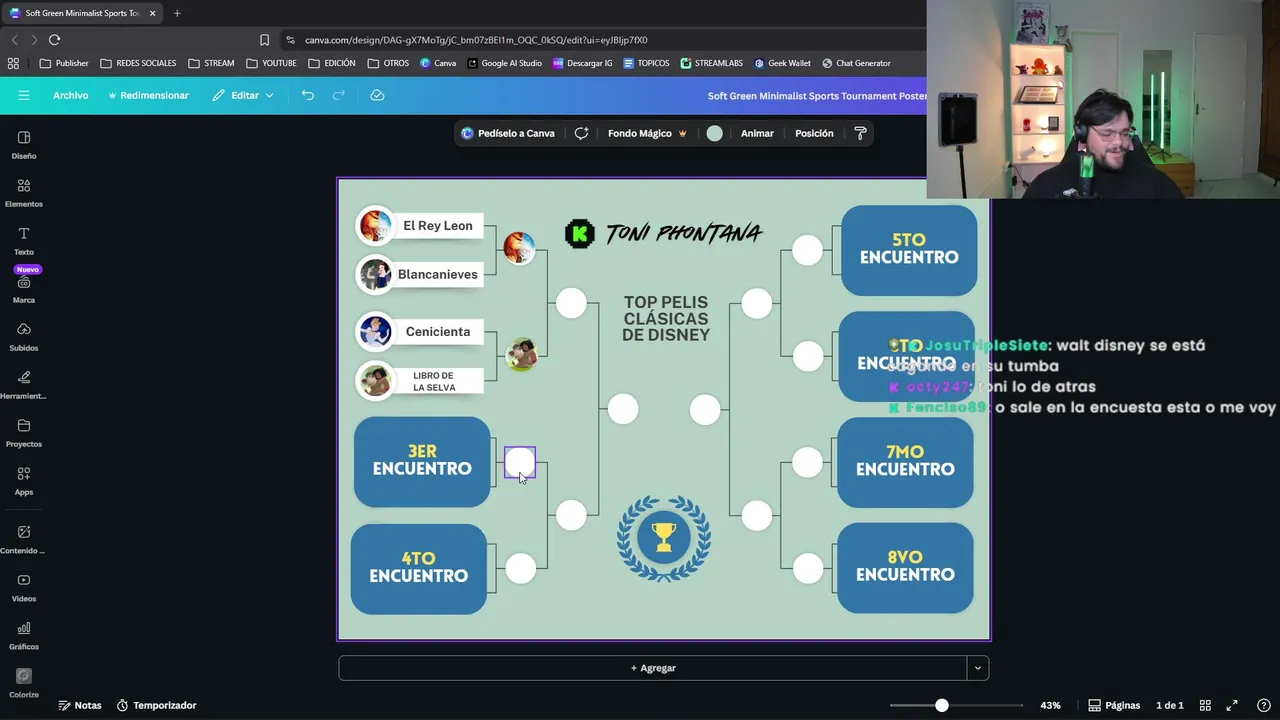Image resolution: width=1280 pixels, height=720 pixels.
Task: Open the Google AI Studio bookmark
Action: click(504, 63)
